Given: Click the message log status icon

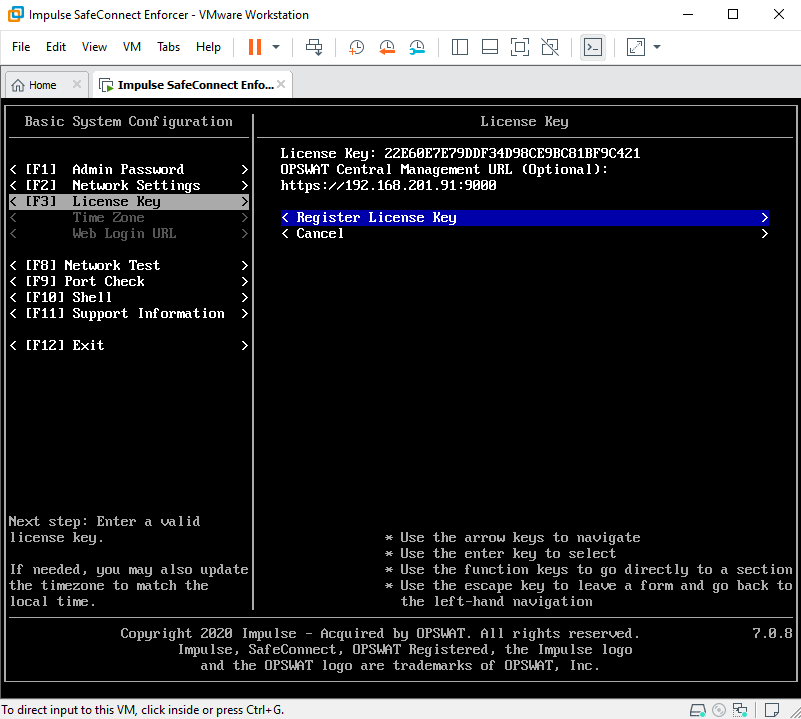Looking at the screenshot, I should (772, 710).
